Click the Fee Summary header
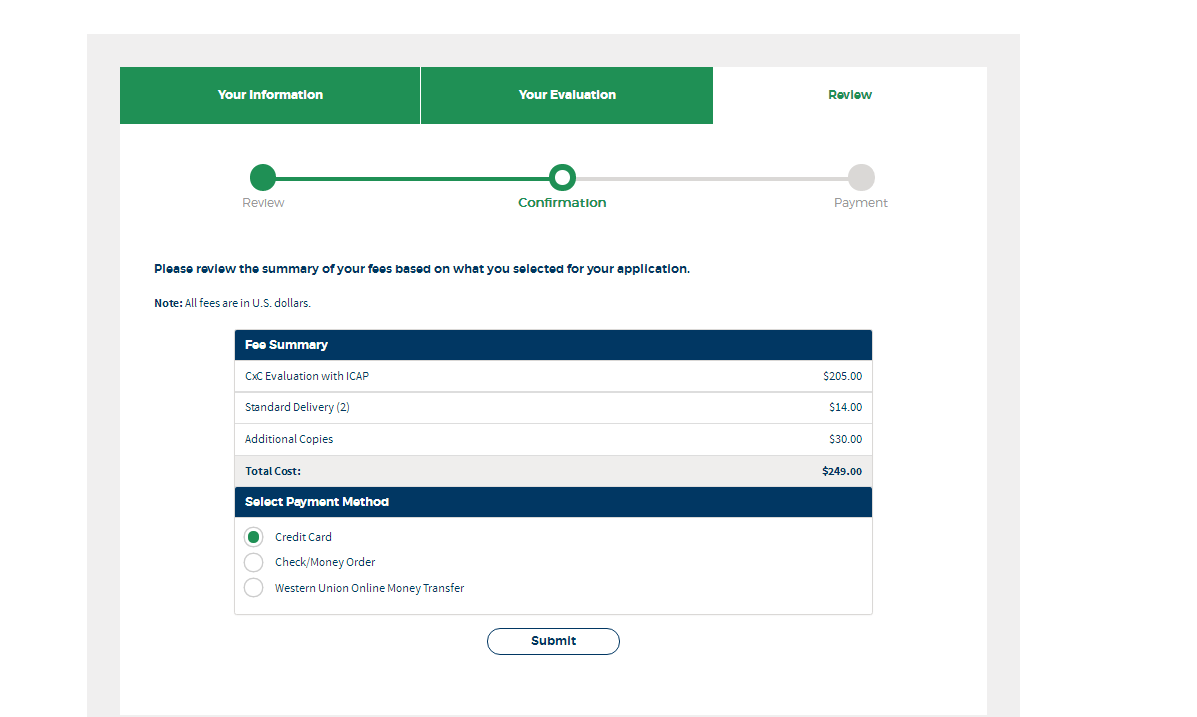 click(x=553, y=345)
